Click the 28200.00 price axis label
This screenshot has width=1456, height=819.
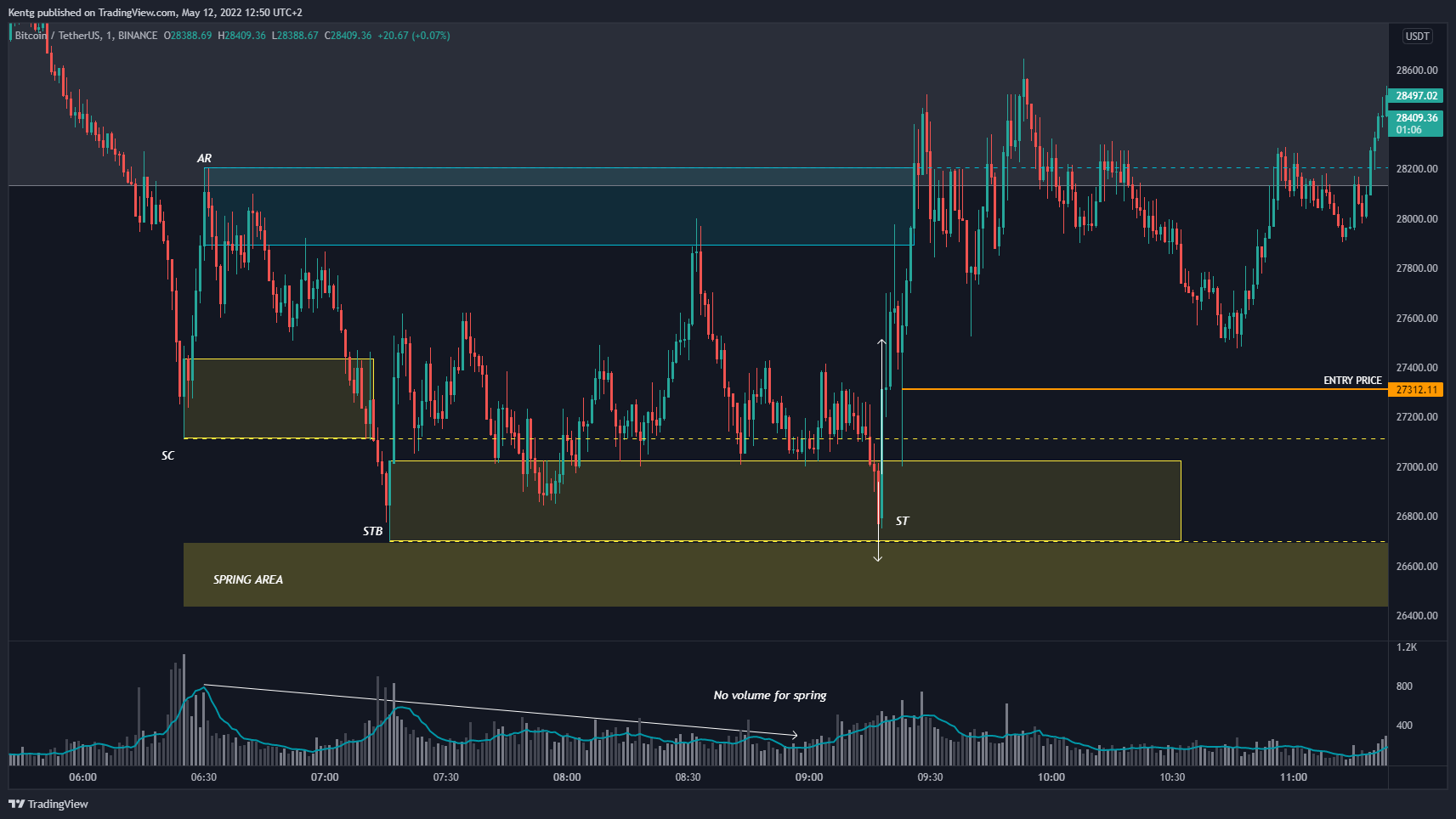point(1417,169)
